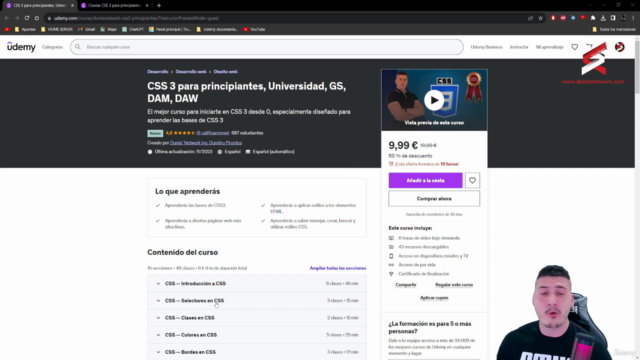Viewport: 640px width, 360px height.
Task: Click Aplicar cupón link
Action: [x=434, y=298]
